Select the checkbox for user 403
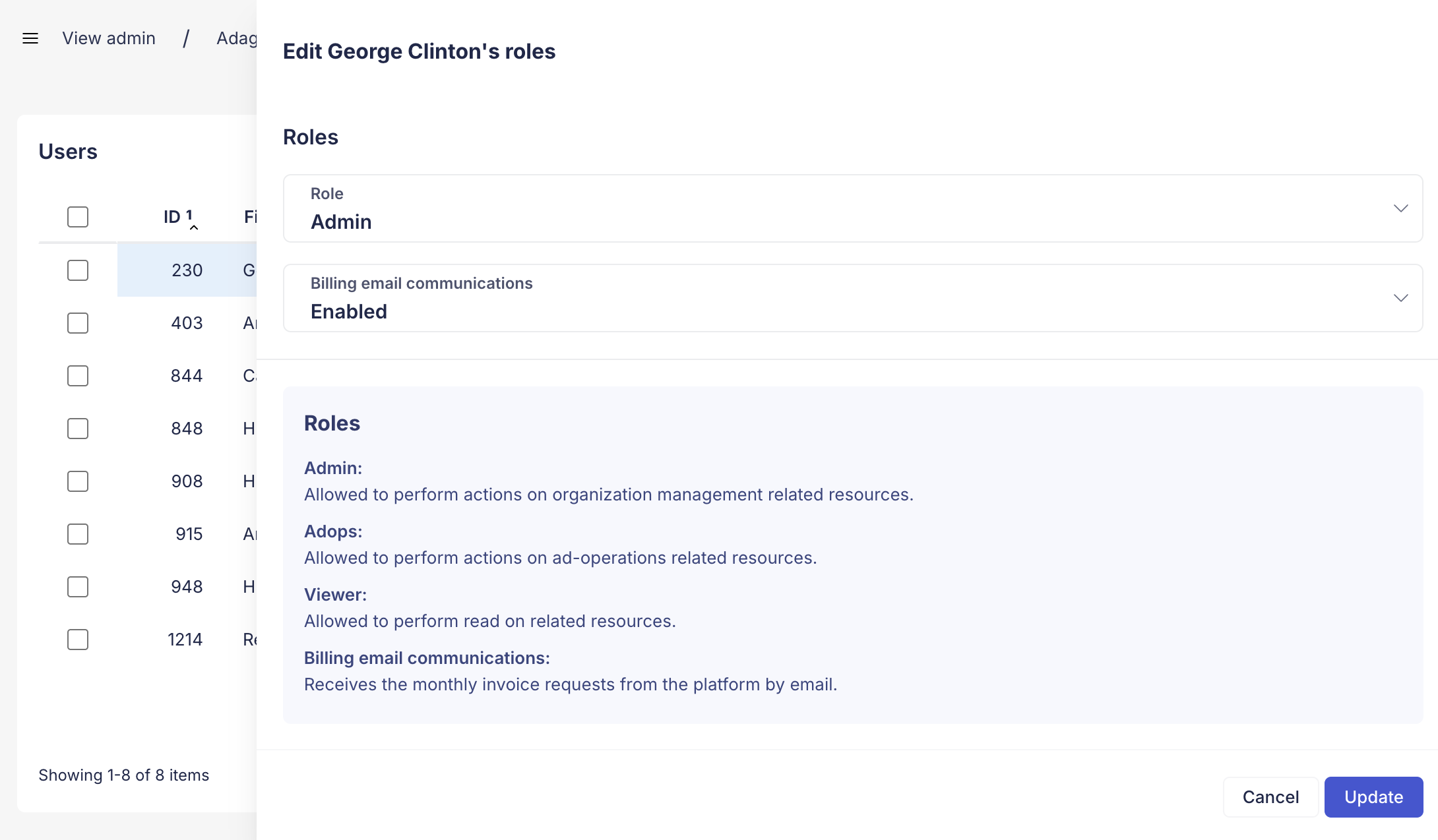1438x840 pixels. (x=78, y=323)
